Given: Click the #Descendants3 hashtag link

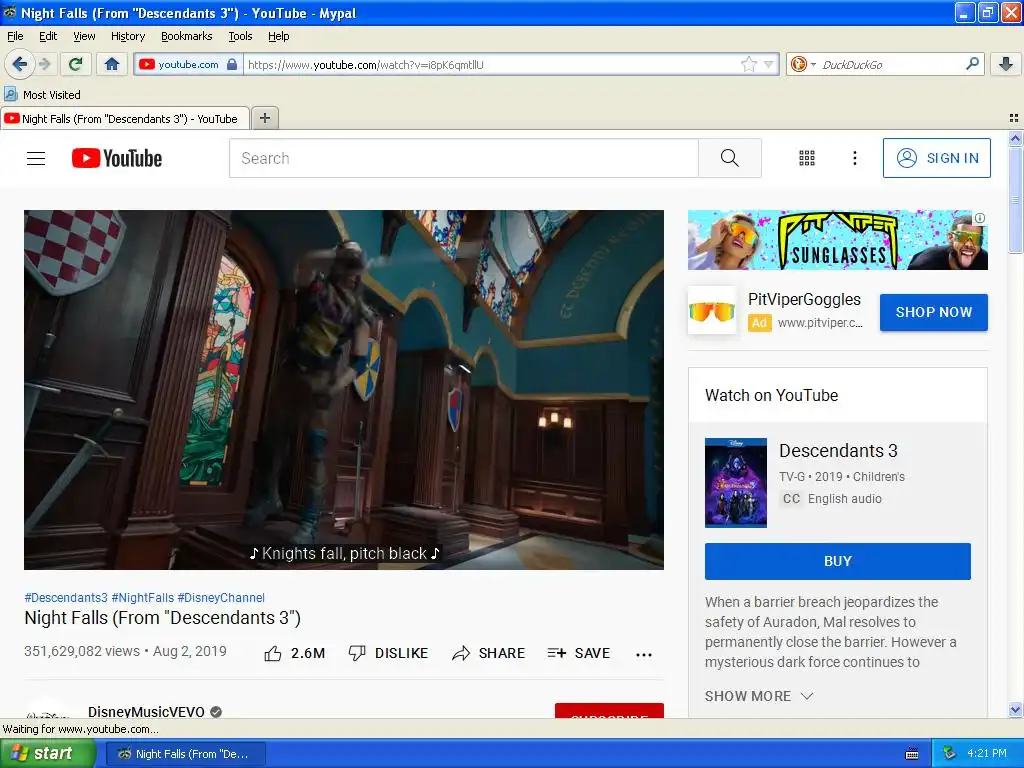Looking at the screenshot, I should [x=66, y=598].
